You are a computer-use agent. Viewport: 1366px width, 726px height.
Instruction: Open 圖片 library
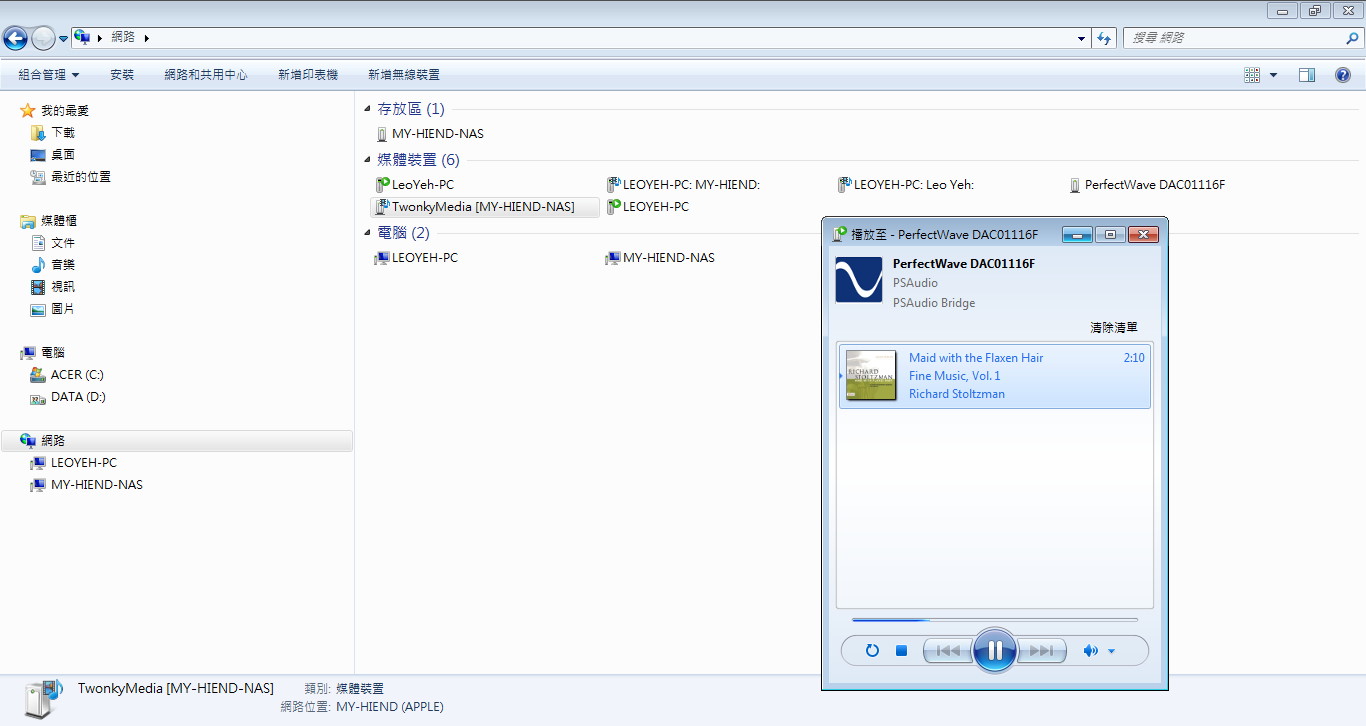[52, 309]
